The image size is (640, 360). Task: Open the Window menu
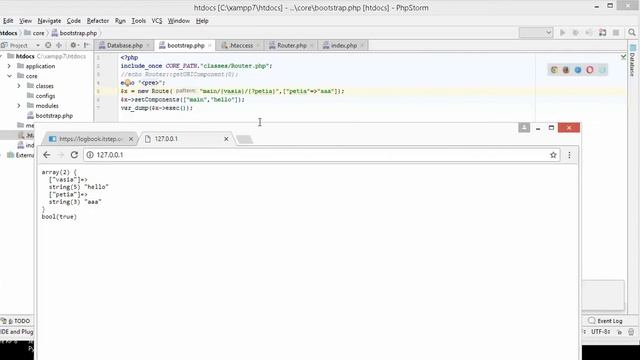click(x=178, y=21)
